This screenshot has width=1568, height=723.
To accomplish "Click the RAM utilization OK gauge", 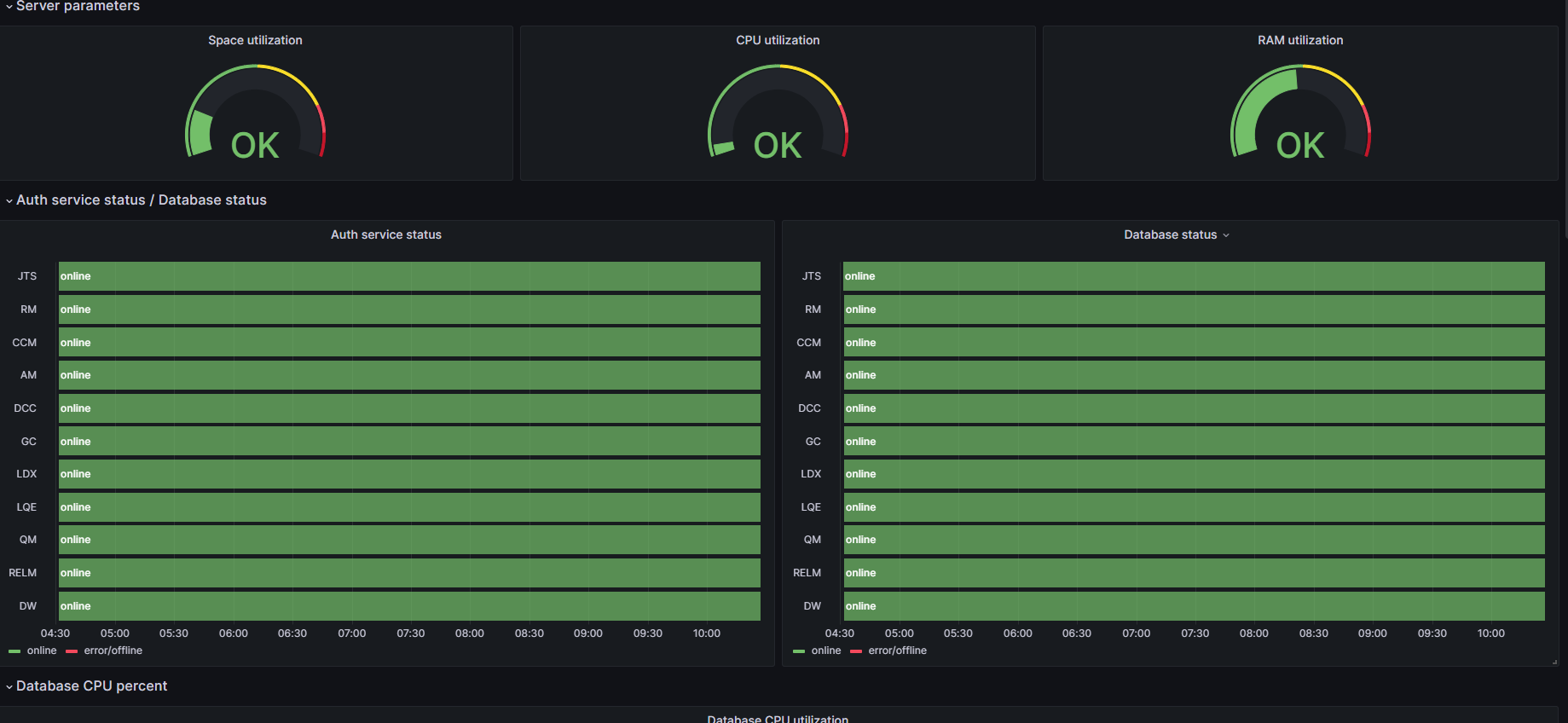I will tap(1300, 113).
